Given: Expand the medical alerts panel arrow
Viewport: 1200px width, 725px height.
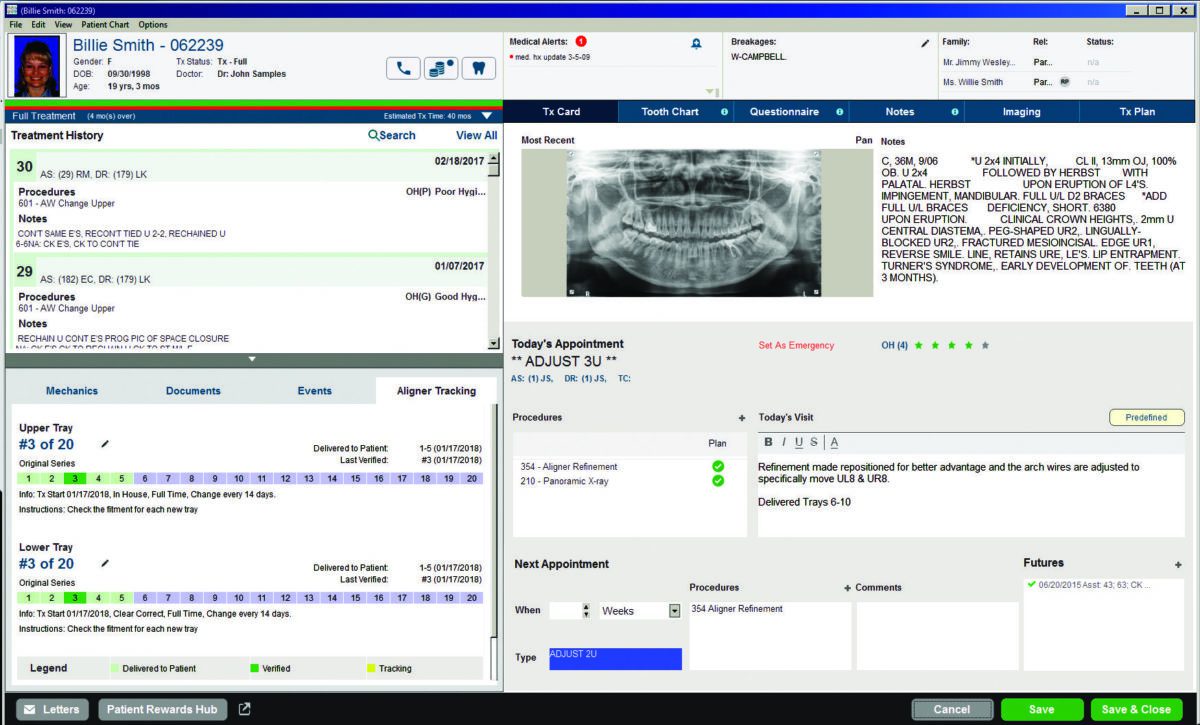Looking at the screenshot, I should [711, 92].
